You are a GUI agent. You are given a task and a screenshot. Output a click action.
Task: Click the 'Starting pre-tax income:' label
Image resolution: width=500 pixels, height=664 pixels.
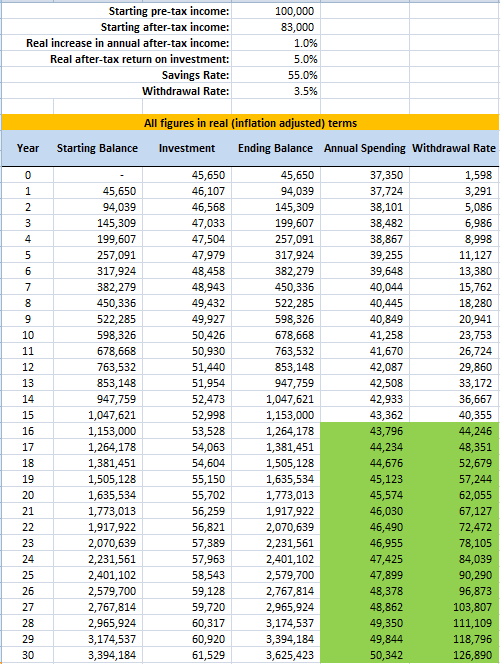[169, 11]
